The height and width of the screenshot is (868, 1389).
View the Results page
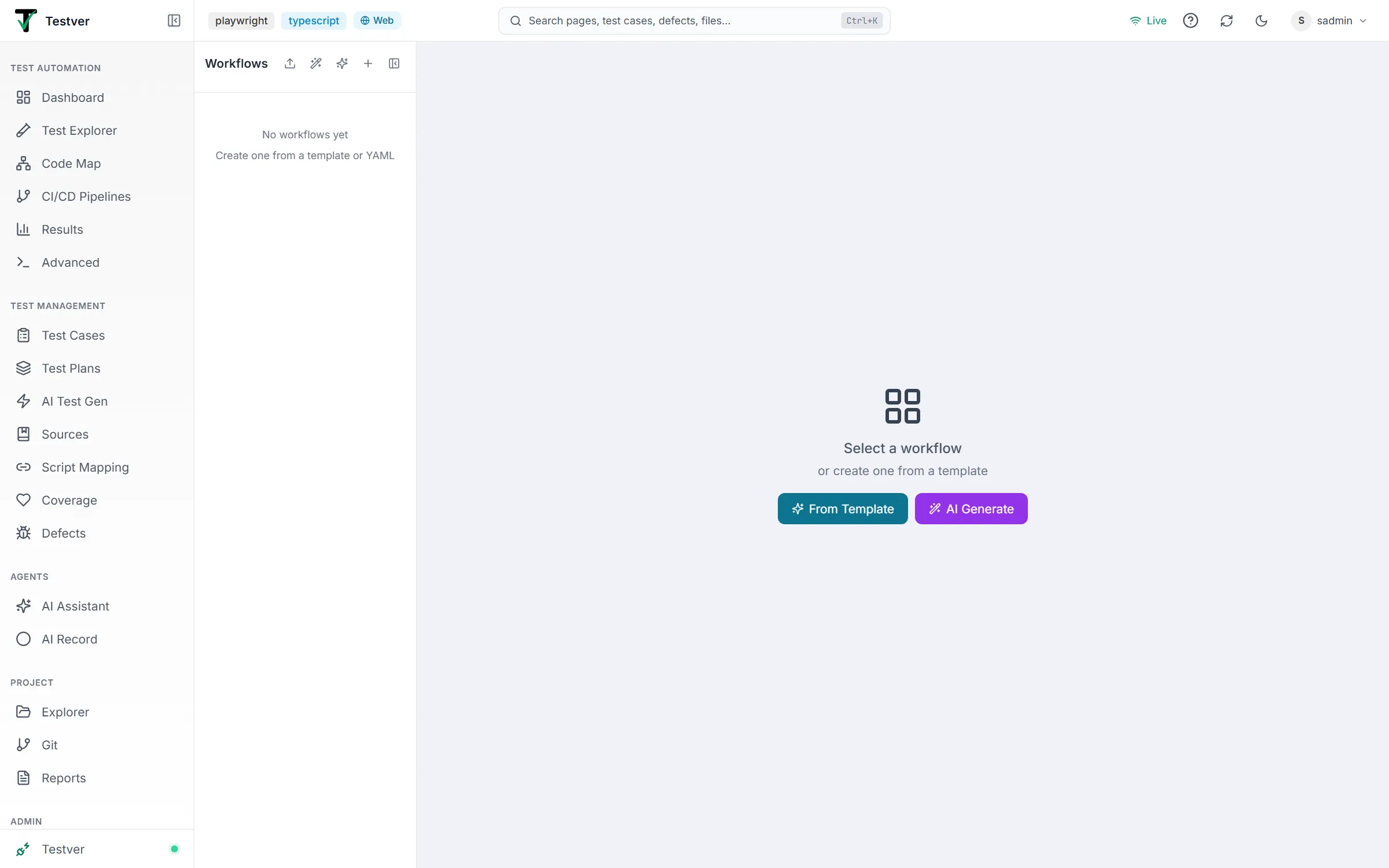(x=97, y=229)
